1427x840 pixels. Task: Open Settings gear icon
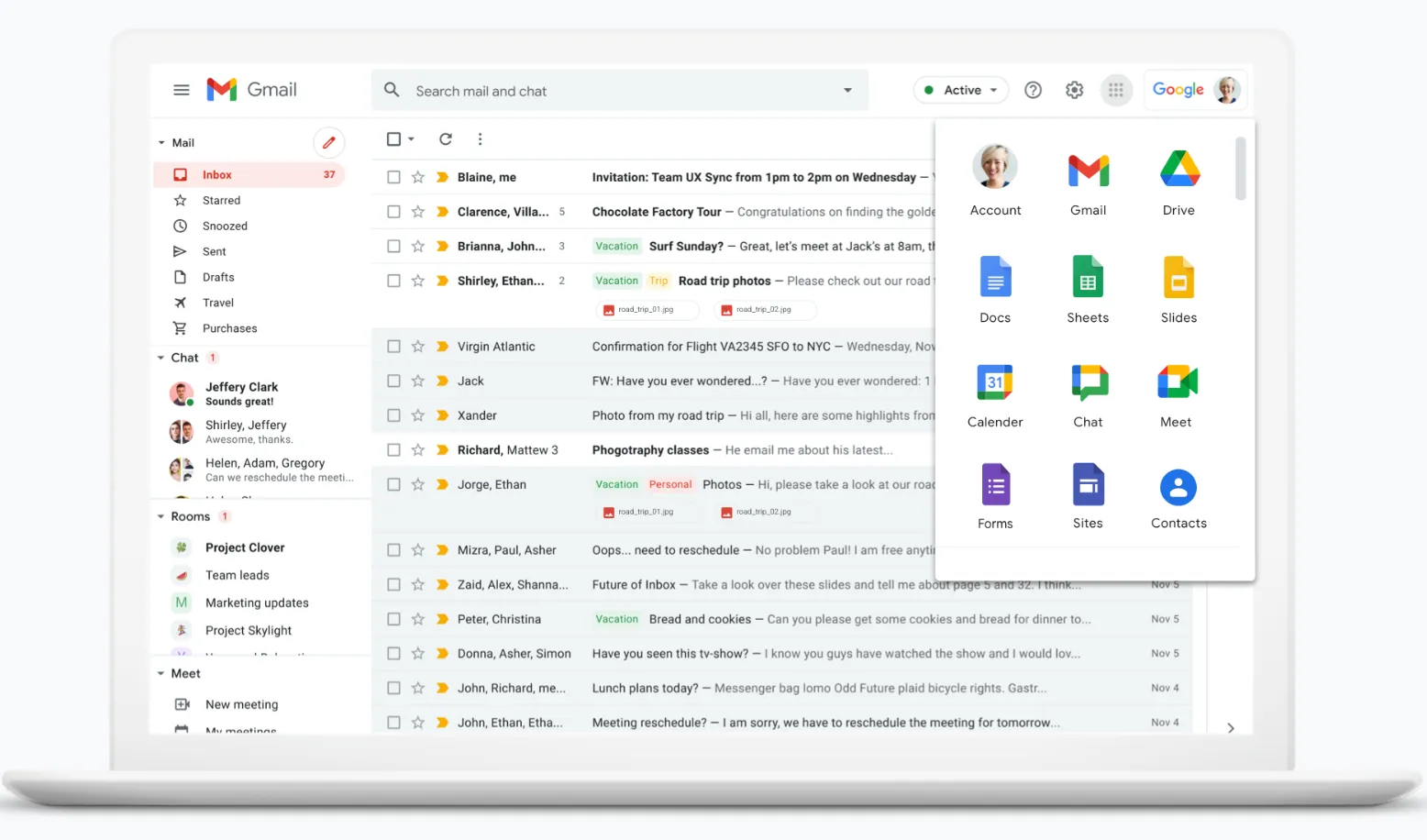tap(1075, 90)
